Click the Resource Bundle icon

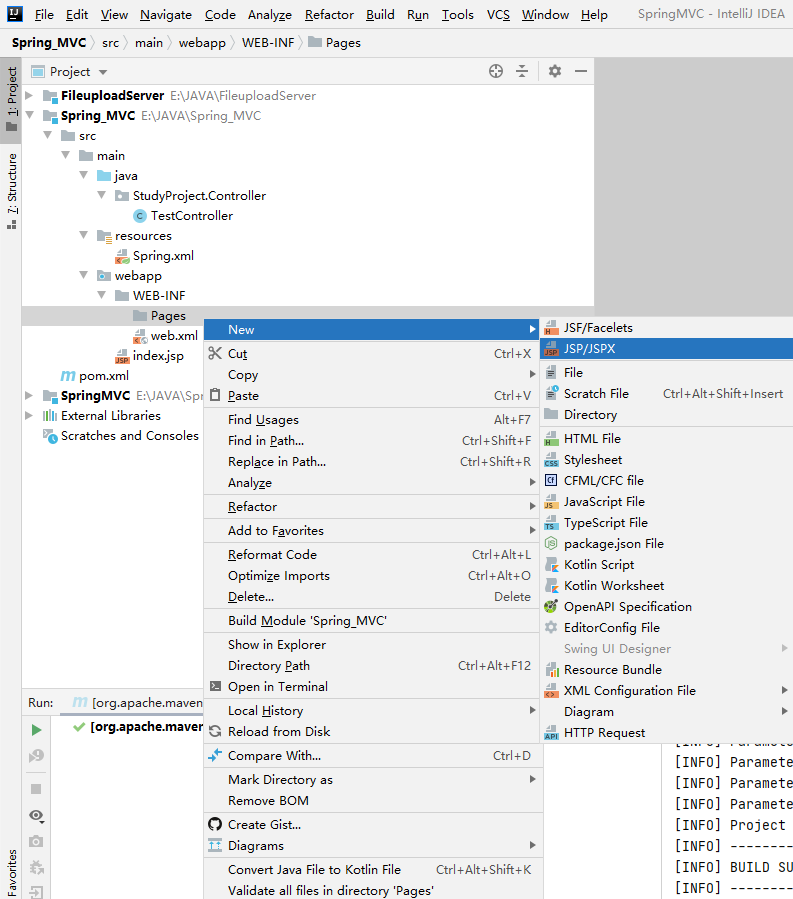[x=551, y=670]
